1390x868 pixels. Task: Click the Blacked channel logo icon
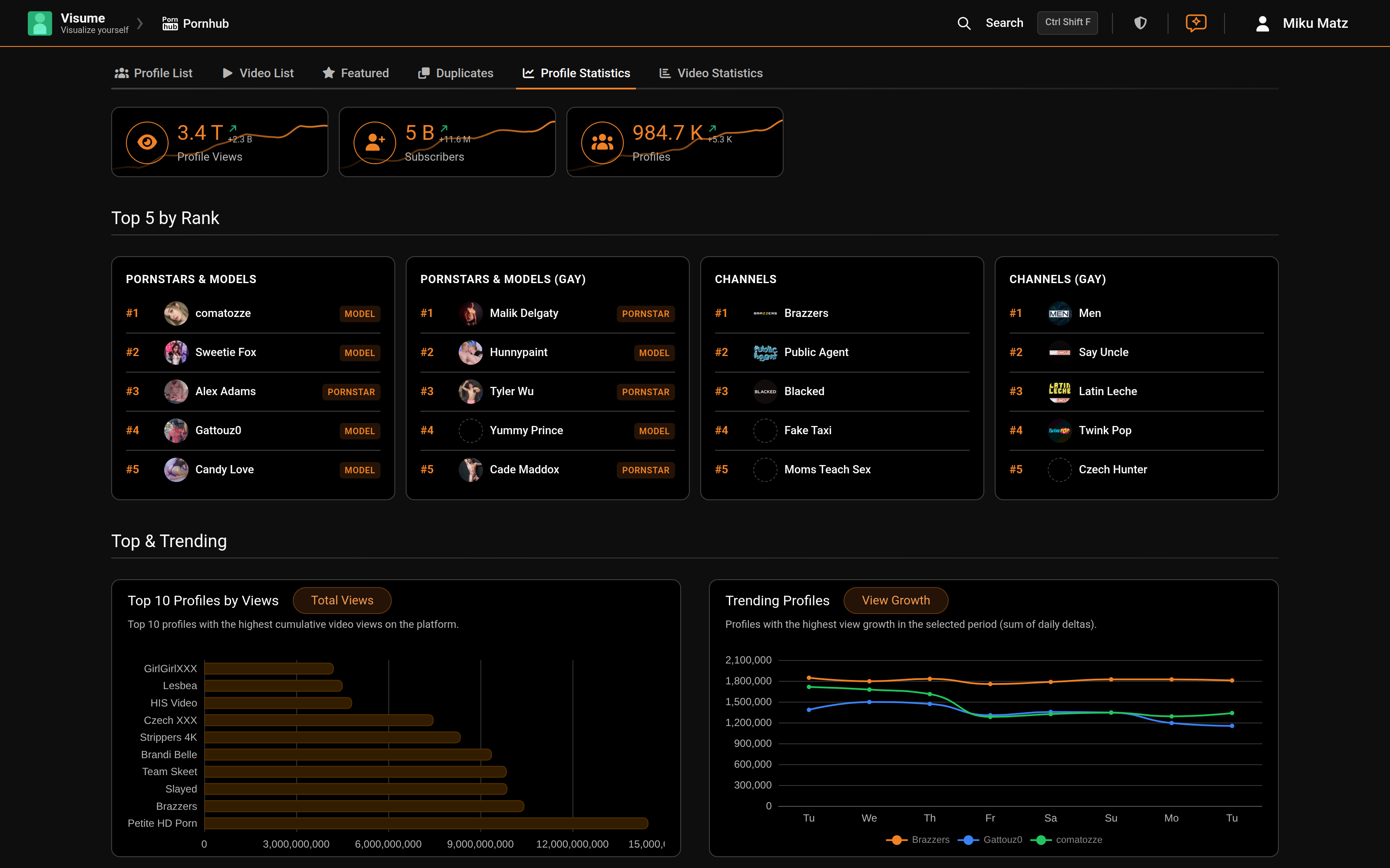(765, 392)
